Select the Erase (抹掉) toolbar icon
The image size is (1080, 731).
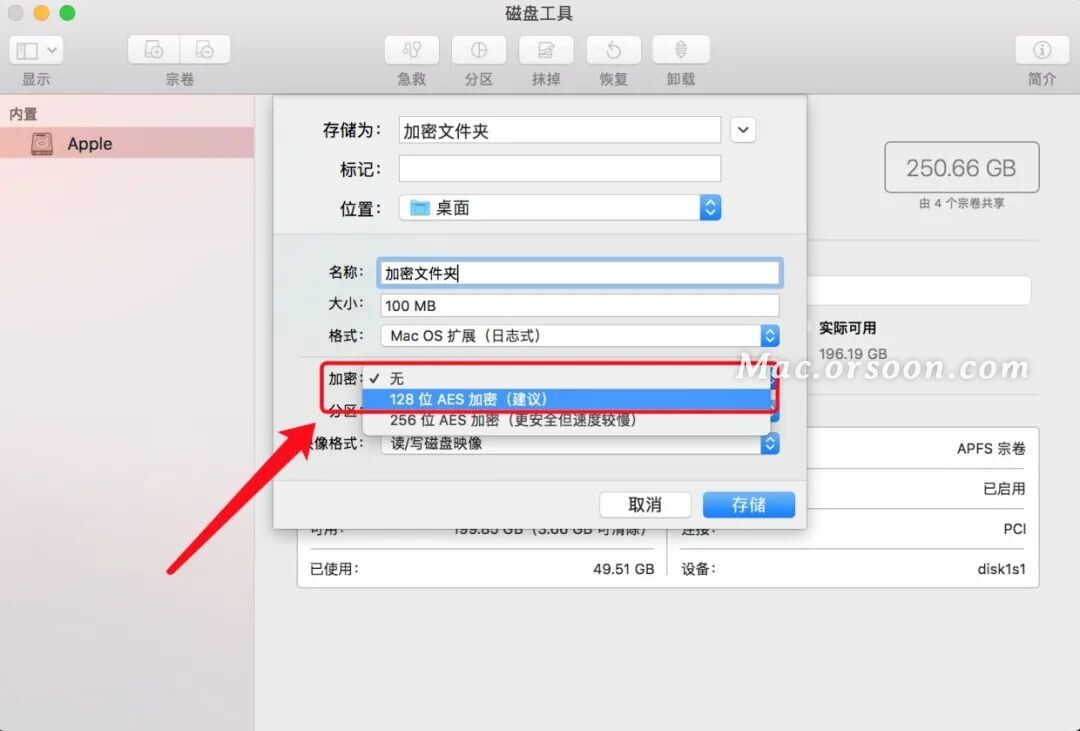coord(546,50)
